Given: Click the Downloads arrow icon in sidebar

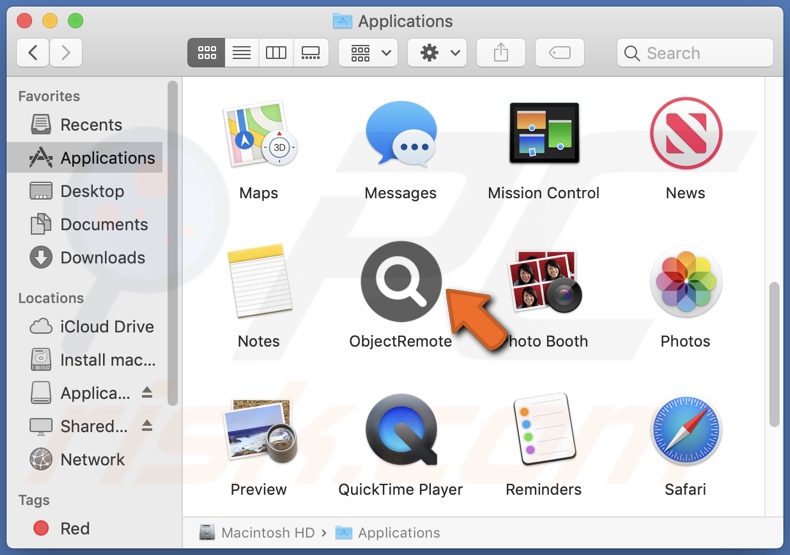Looking at the screenshot, I should point(41,257).
